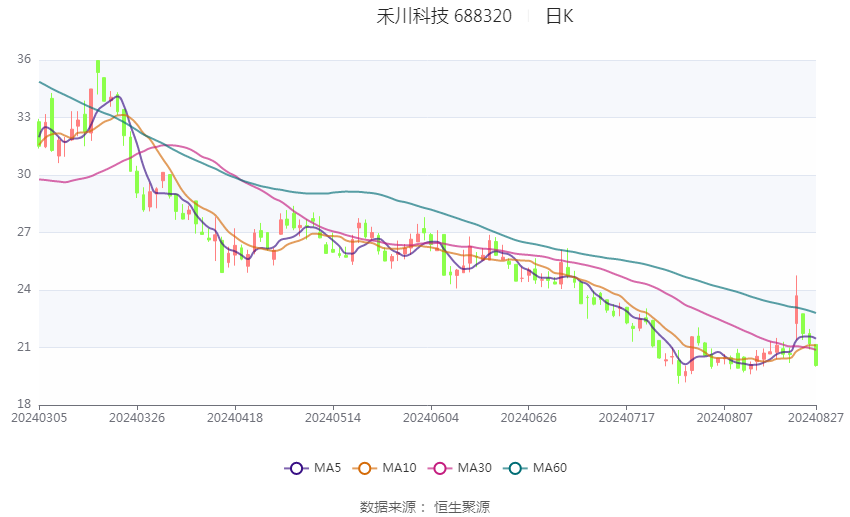Click the 日K label in the title
The image size is (850, 517).
coord(559,16)
